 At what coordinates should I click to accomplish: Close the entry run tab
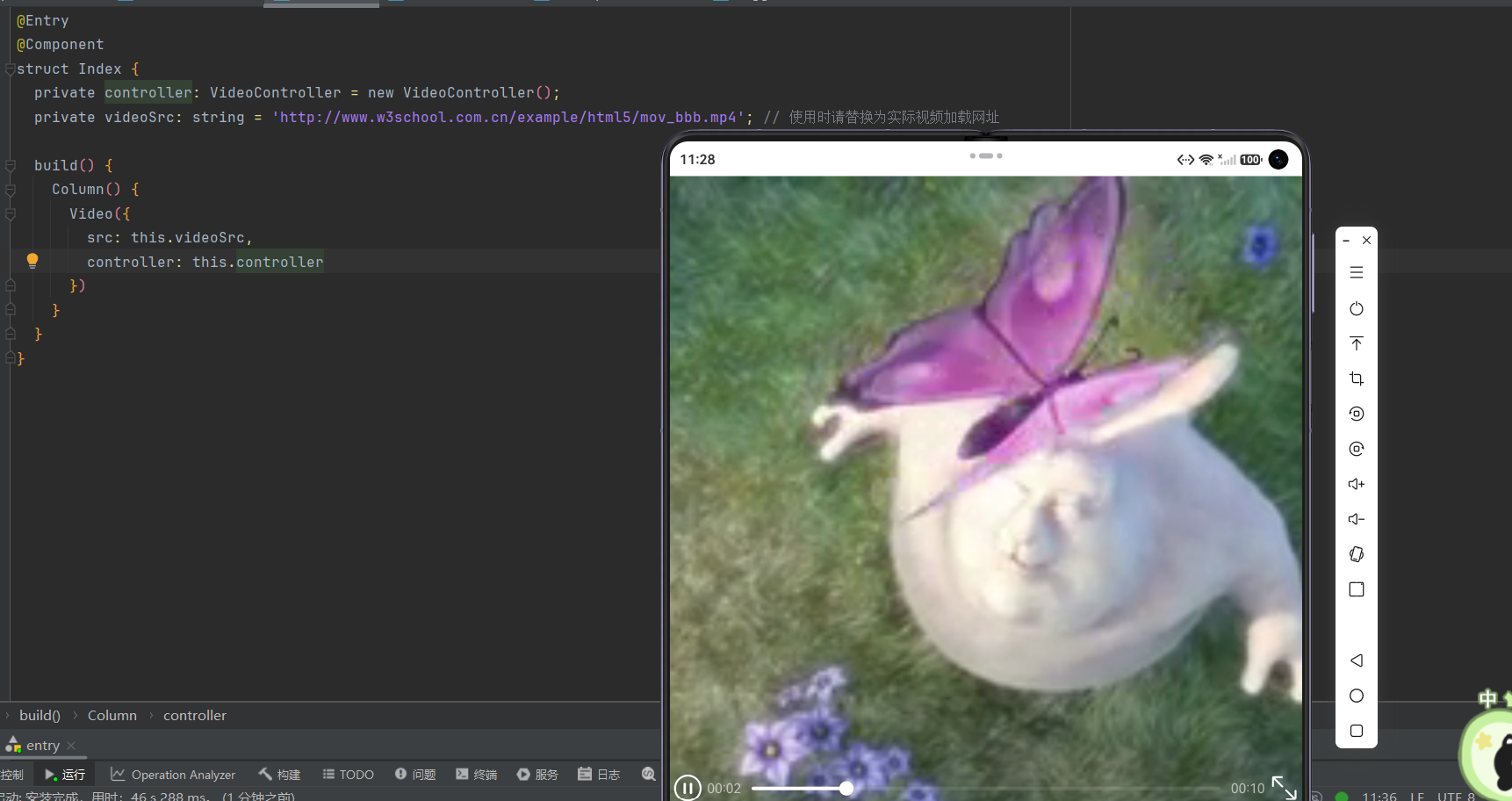tap(71, 746)
